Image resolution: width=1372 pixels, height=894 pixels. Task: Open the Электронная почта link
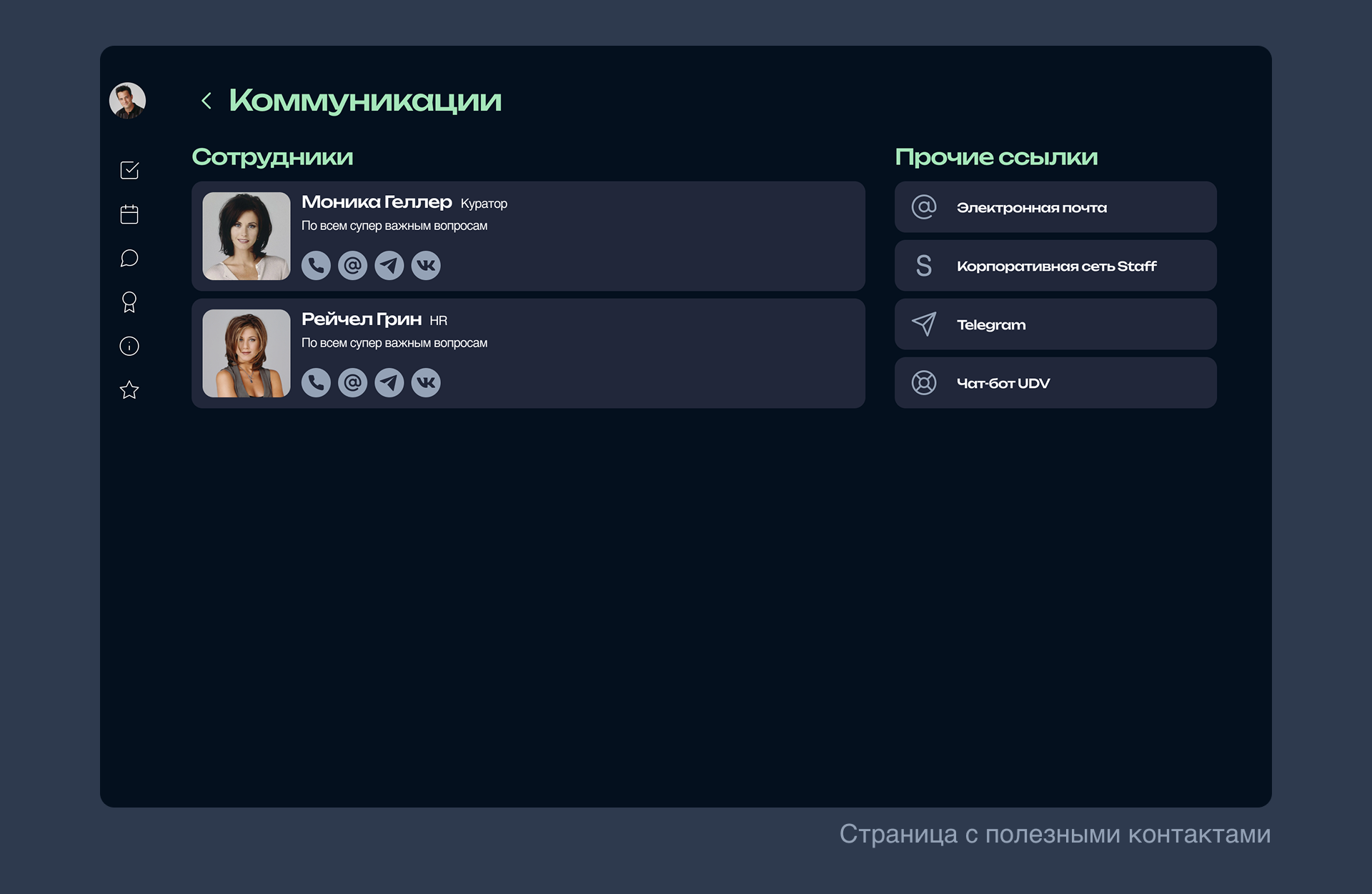pos(1055,207)
